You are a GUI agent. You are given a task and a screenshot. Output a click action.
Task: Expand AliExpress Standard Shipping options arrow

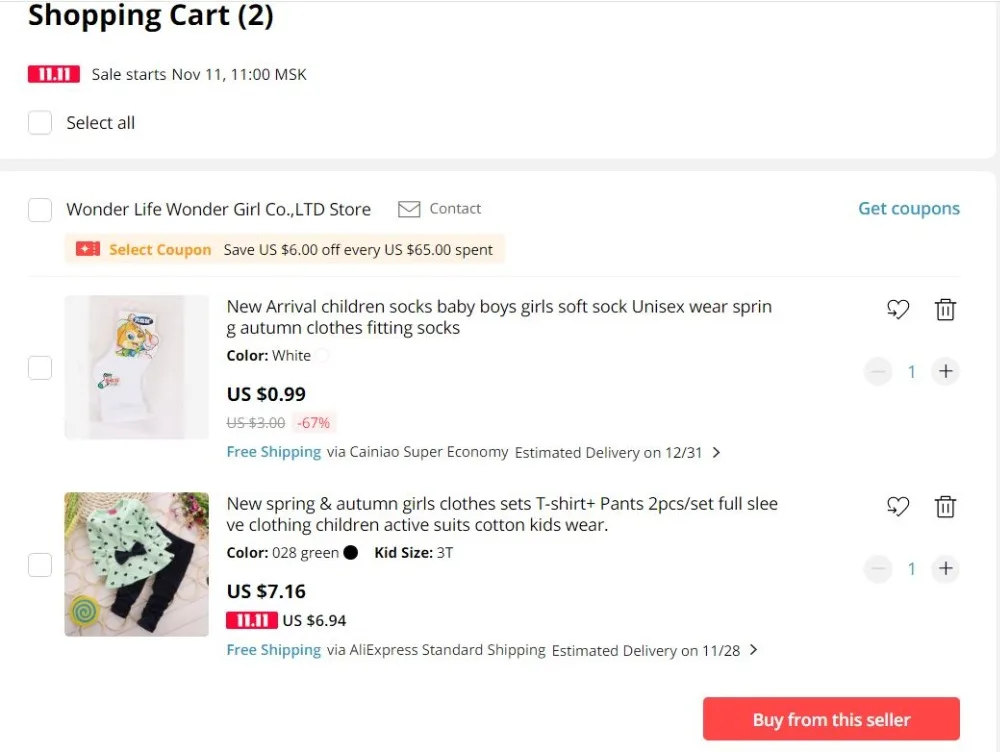pyautogui.click(x=754, y=650)
